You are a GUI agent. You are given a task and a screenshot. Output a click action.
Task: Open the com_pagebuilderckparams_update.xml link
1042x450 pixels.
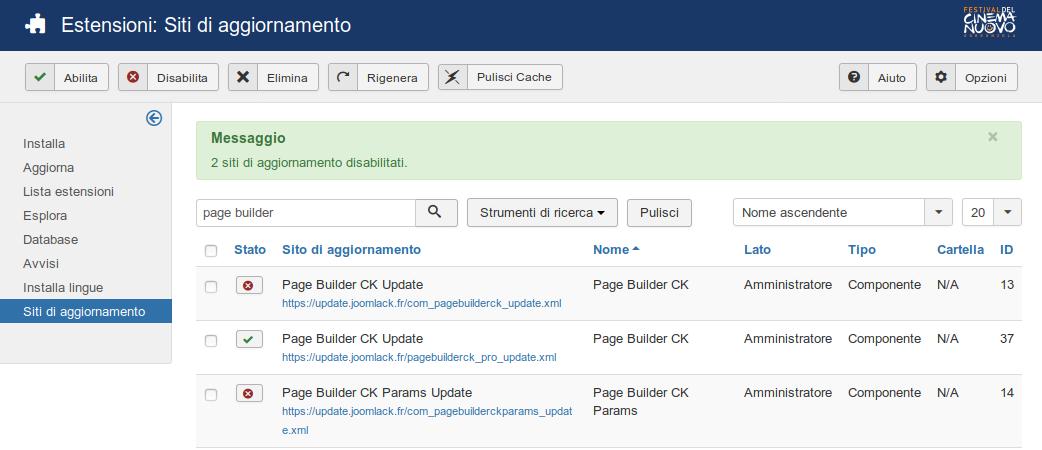point(427,420)
